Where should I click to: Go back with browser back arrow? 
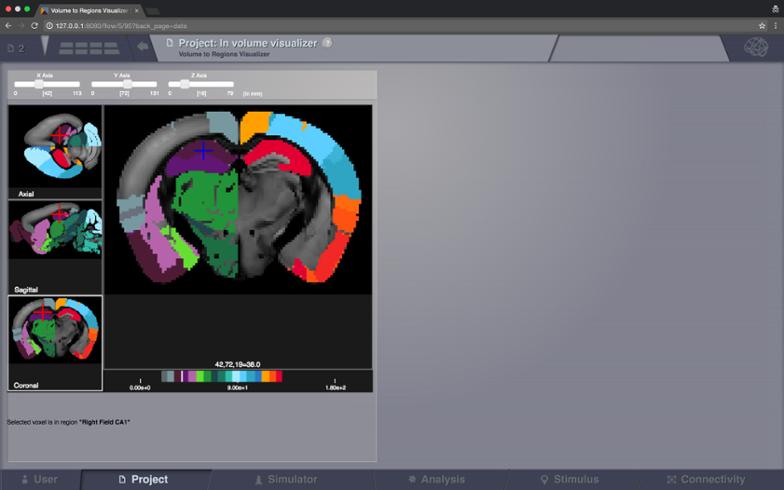pyautogui.click(x=9, y=25)
